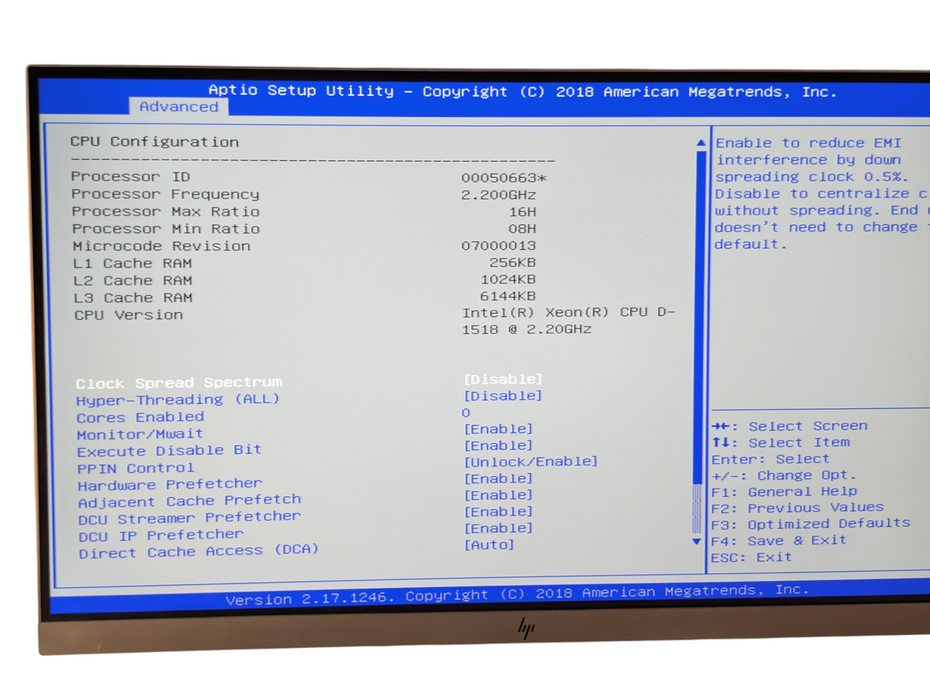Screen dimensions: 930x700
Task: Select Direct Cache Access (DCA) setting
Action: [x=199, y=551]
